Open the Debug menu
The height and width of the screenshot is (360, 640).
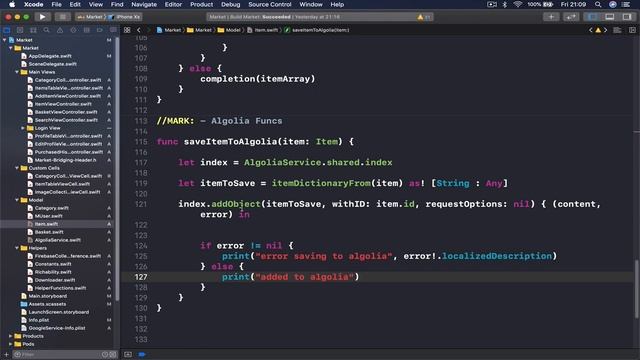[231, 4]
